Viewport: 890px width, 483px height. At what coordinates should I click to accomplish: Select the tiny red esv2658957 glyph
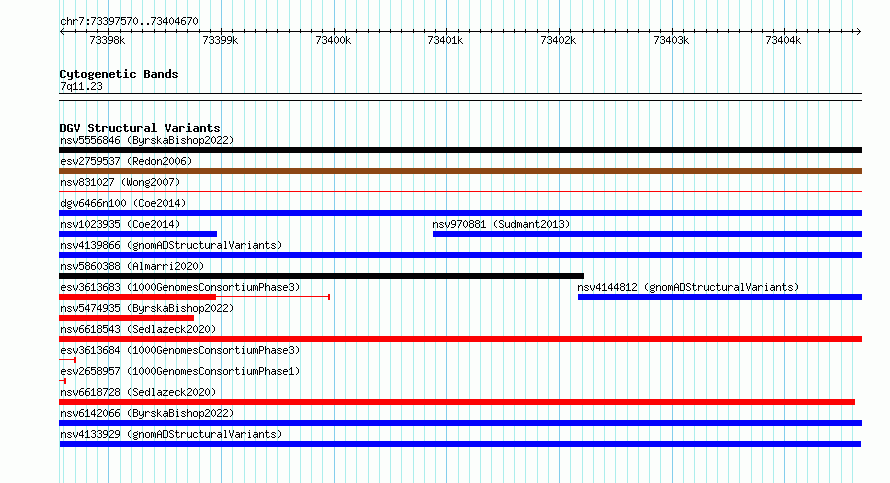(63, 381)
